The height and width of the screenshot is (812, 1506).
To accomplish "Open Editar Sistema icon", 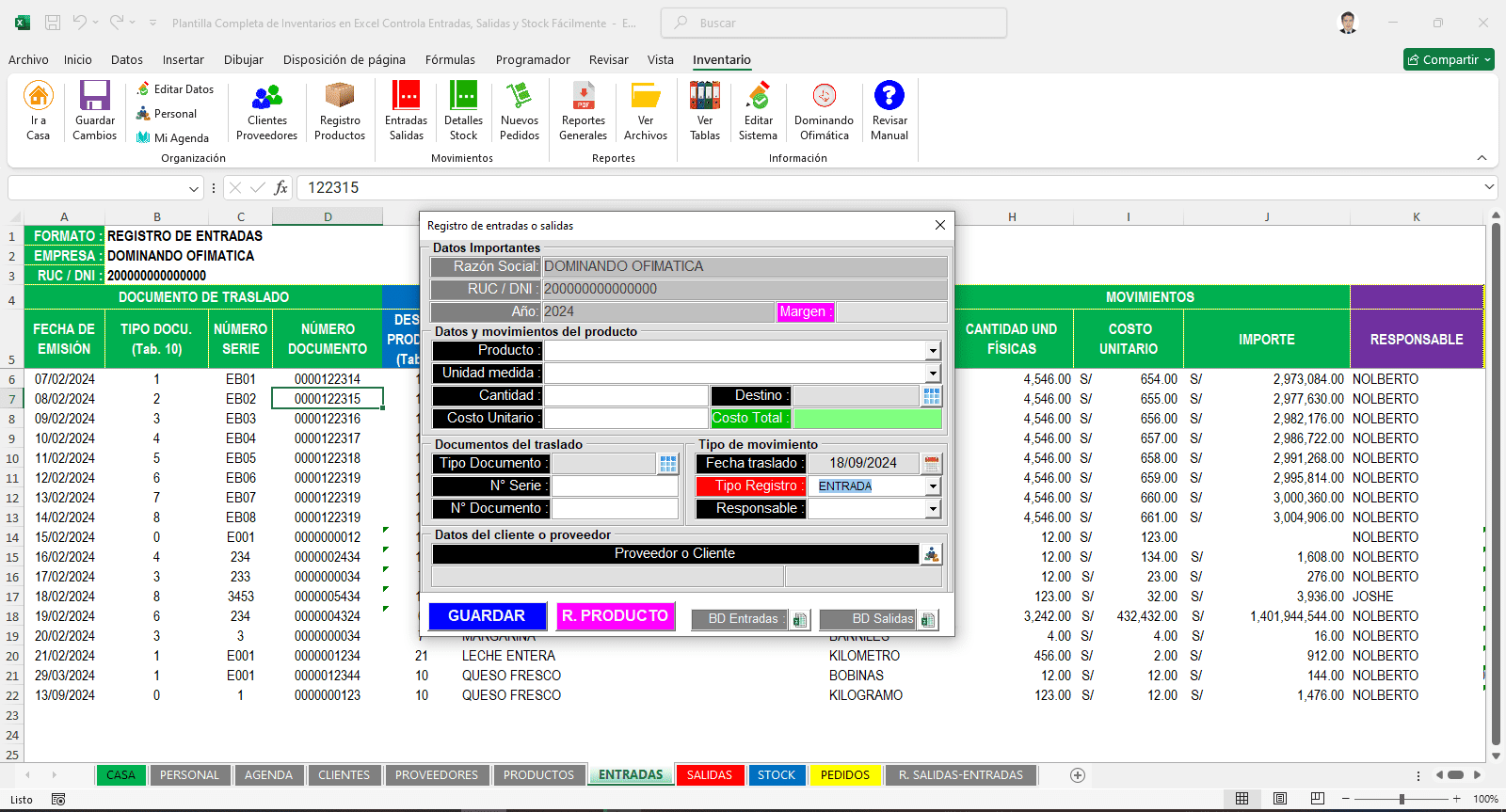I will tap(758, 96).
